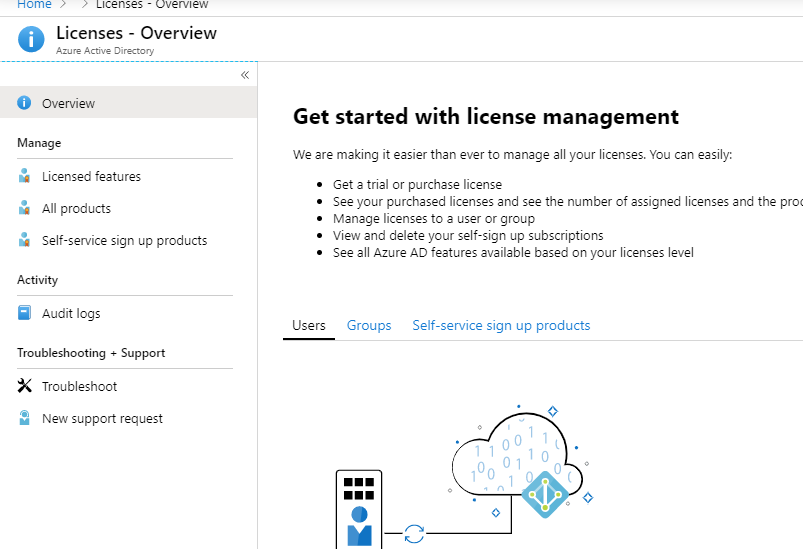Click the All products icon
The image size is (803, 549).
click(x=24, y=208)
